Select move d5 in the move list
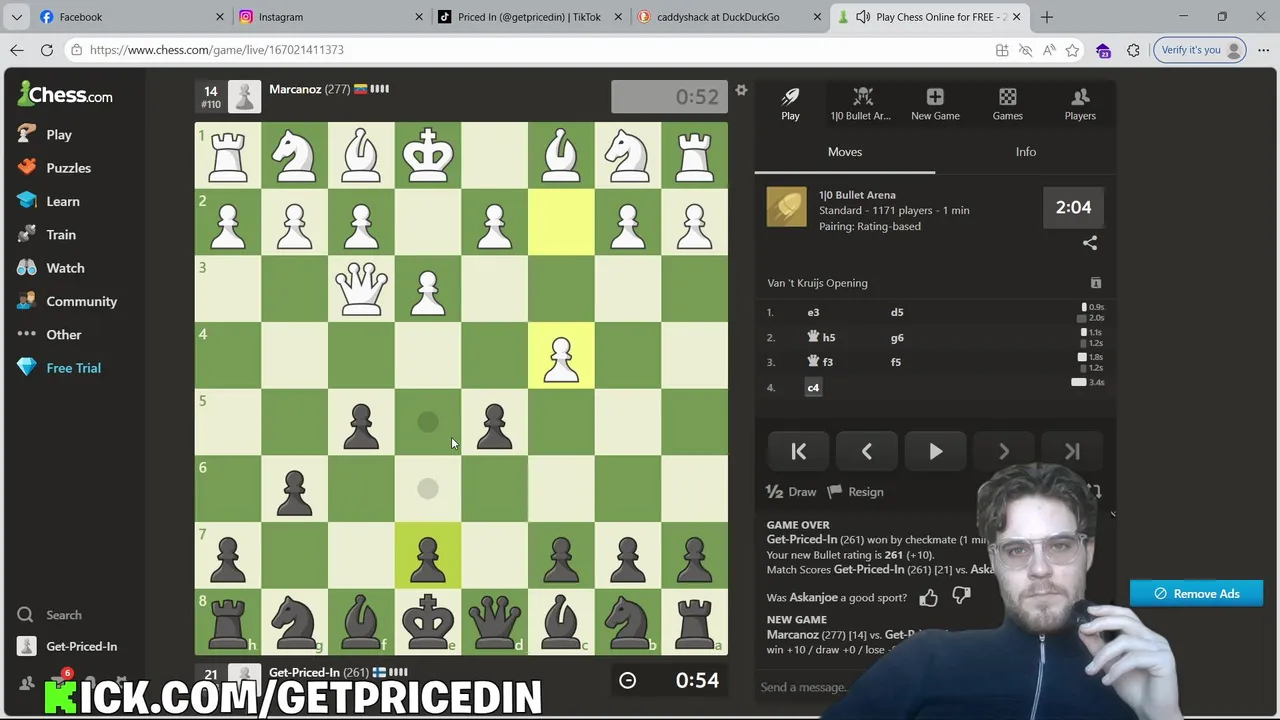The image size is (1280, 720). (897, 312)
